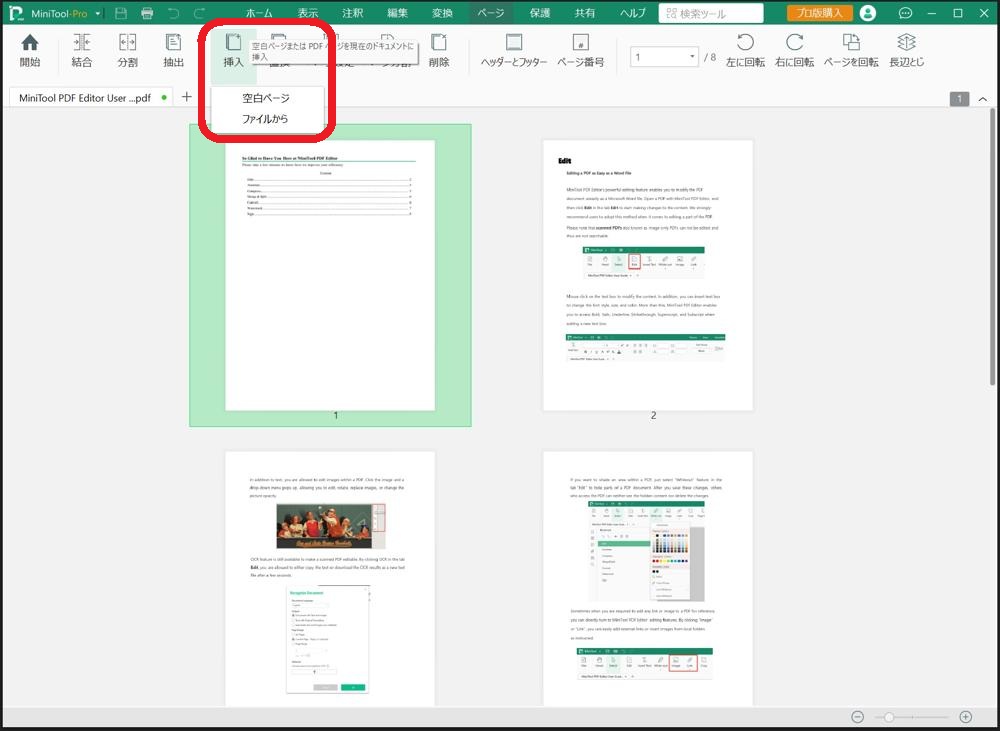This screenshot has height=731, width=1000.
Task: Open the ヘルプ tab
Action: [x=633, y=13]
